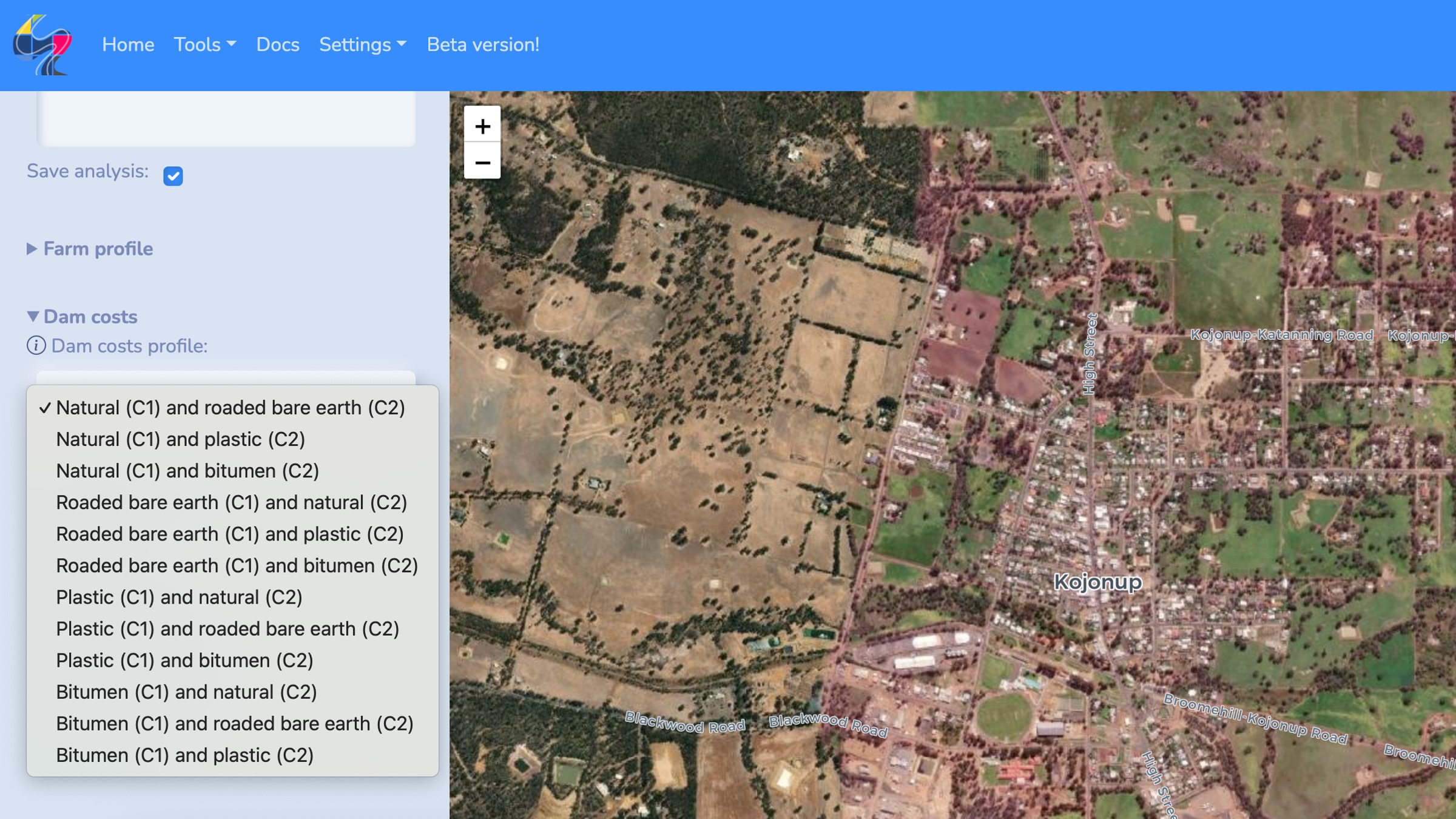Choose Plastic (C1) and bitumen (C2)
The width and height of the screenshot is (1456, 819).
[x=232, y=660]
